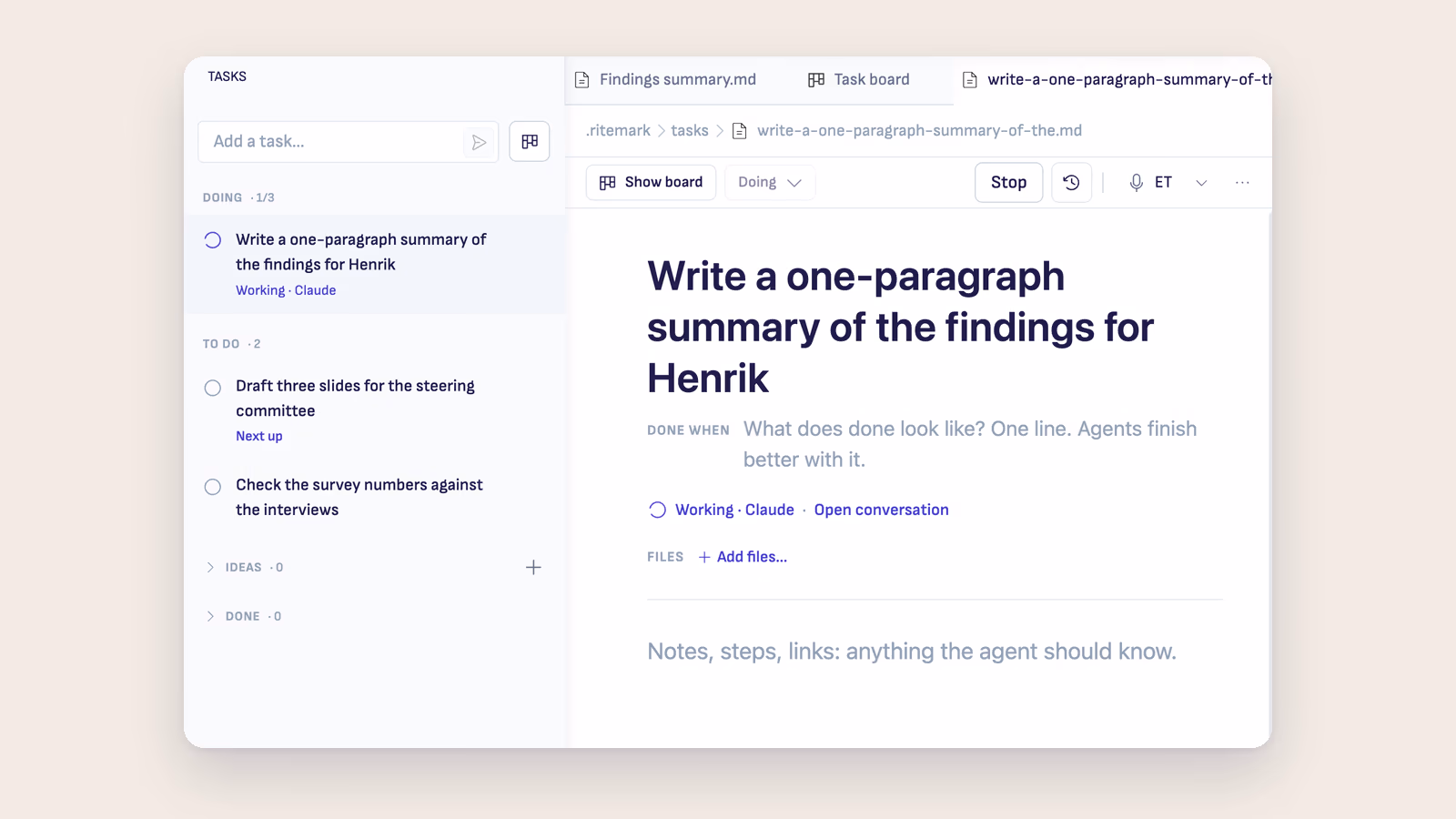Screen dimensions: 1456x819
Task: Click the DOING 1/3 section header
Action: pyautogui.click(x=238, y=197)
